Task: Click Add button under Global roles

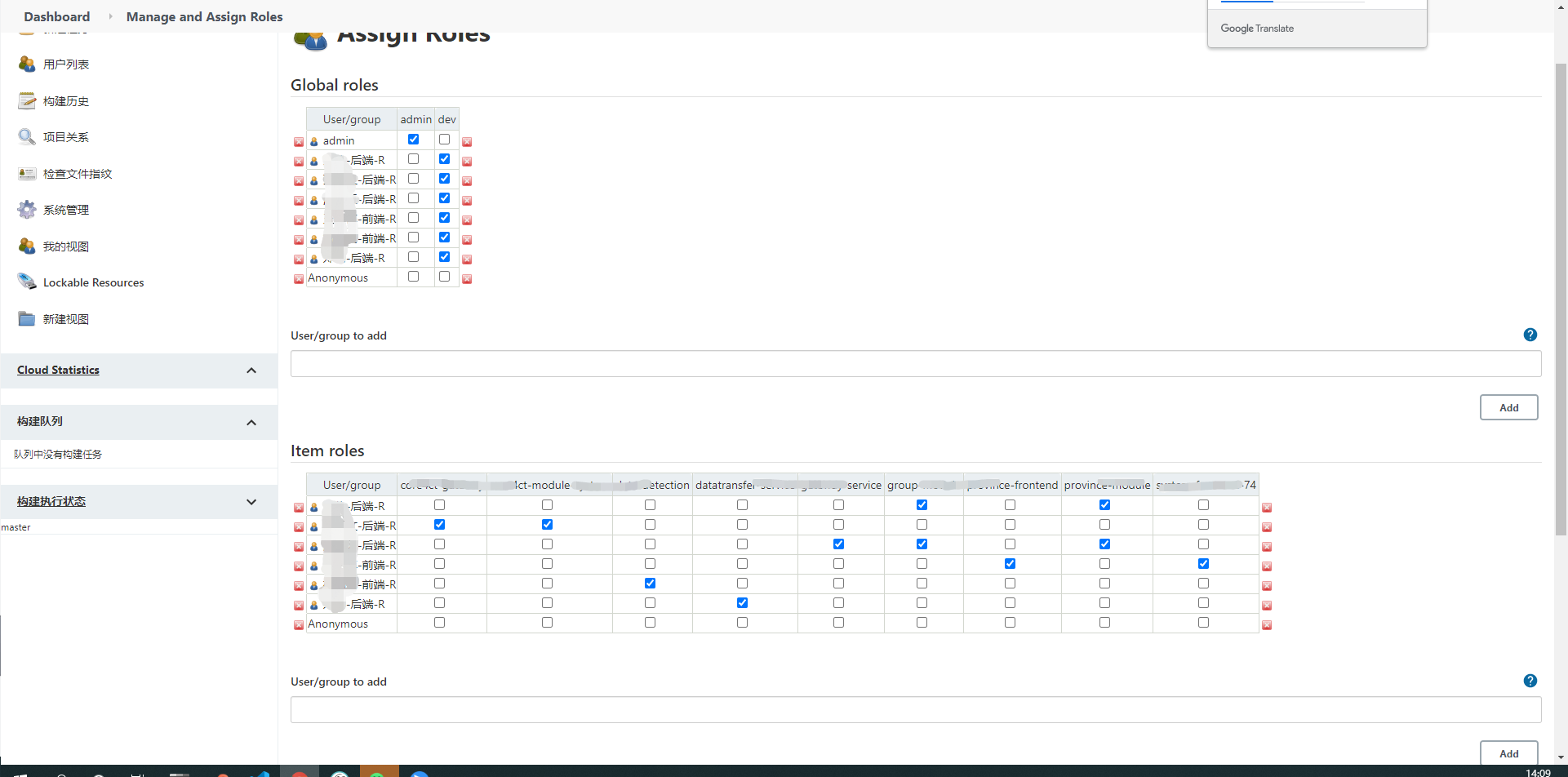Action: (x=1509, y=407)
